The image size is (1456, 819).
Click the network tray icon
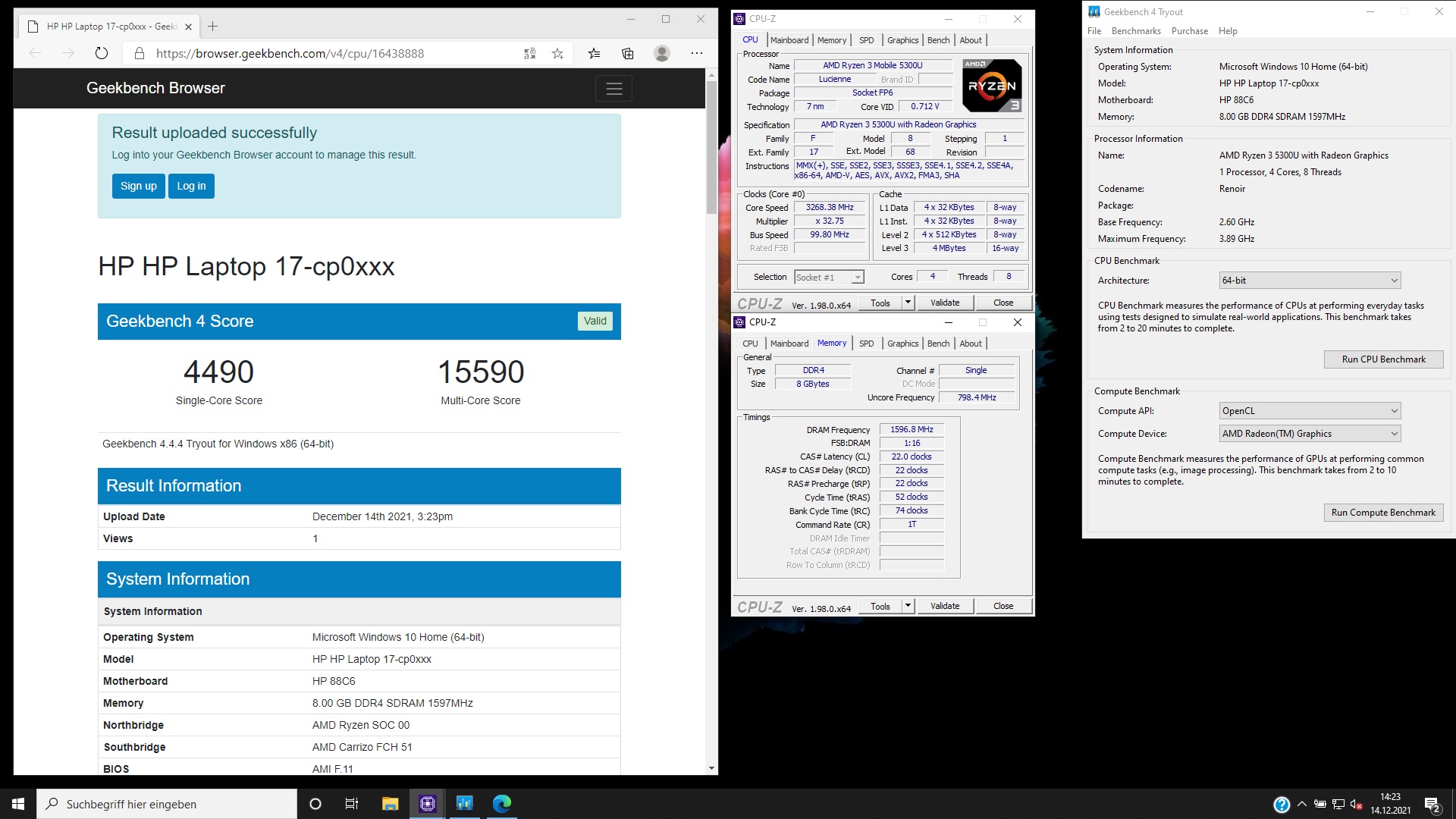[x=1338, y=805]
